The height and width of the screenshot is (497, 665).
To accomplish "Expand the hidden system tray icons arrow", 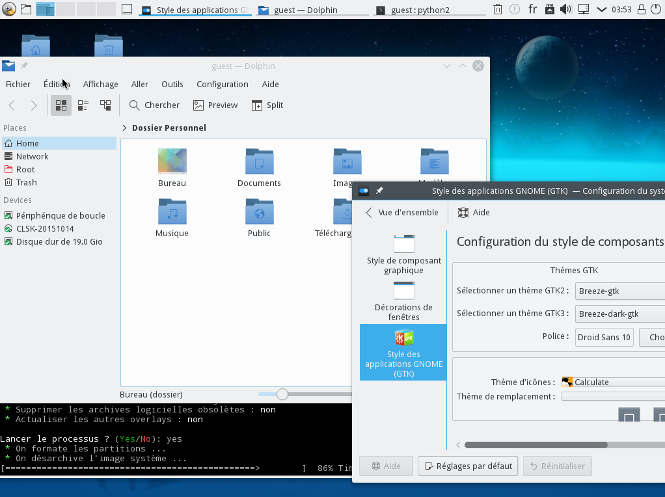I will click(x=601, y=9).
